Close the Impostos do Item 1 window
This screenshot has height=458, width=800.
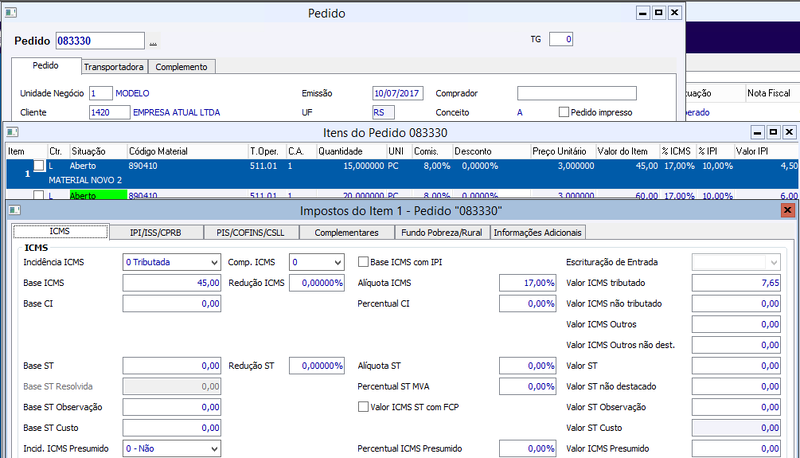tap(787, 210)
